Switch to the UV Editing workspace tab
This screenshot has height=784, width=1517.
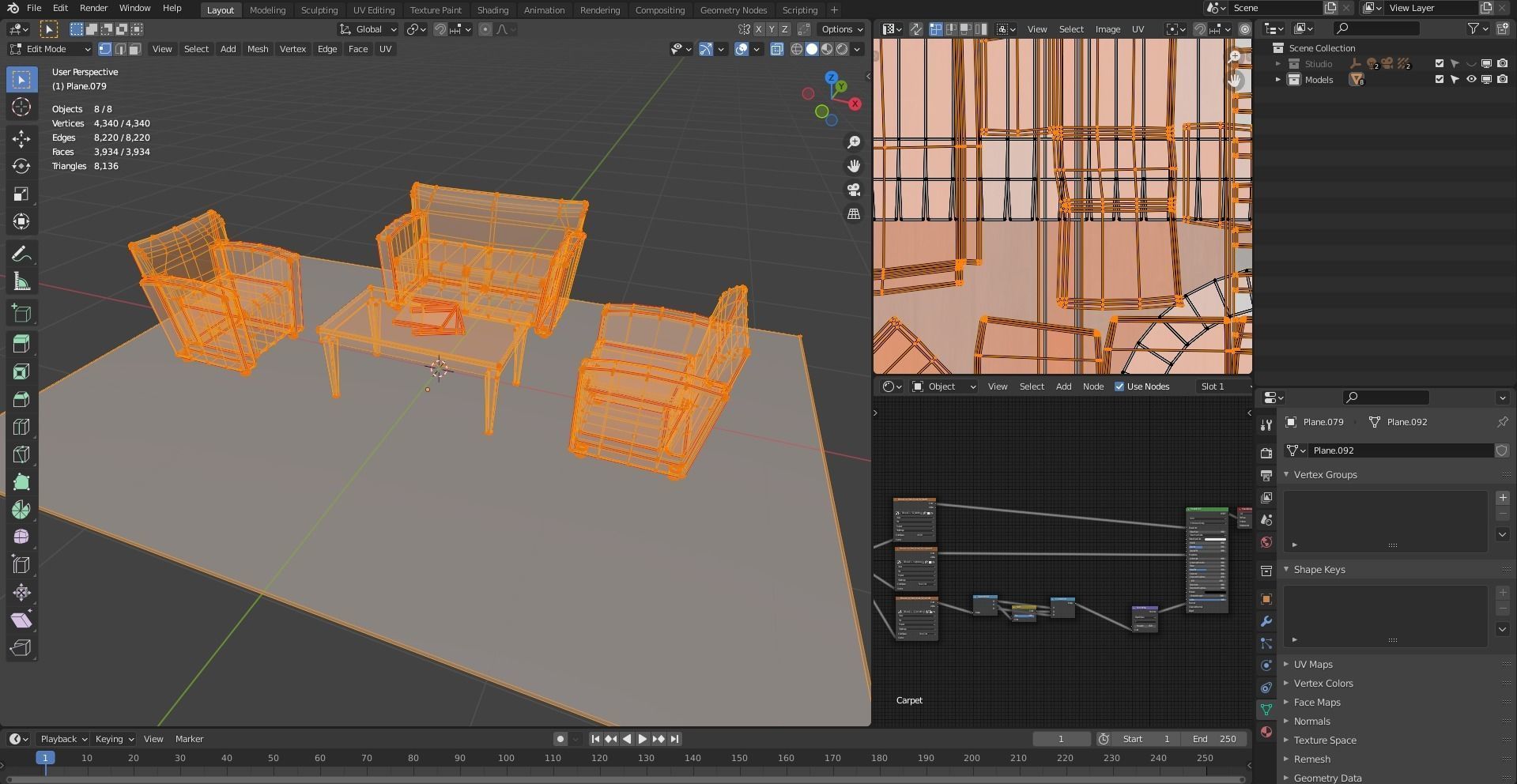click(x=373, y=10)
